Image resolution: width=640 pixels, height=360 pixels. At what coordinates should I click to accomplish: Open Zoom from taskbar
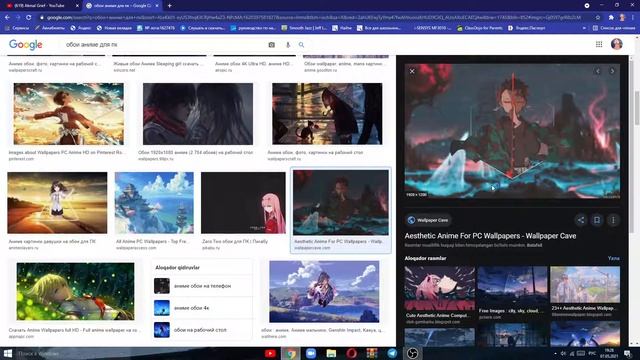pyautogui.click(x=311, y=353)
